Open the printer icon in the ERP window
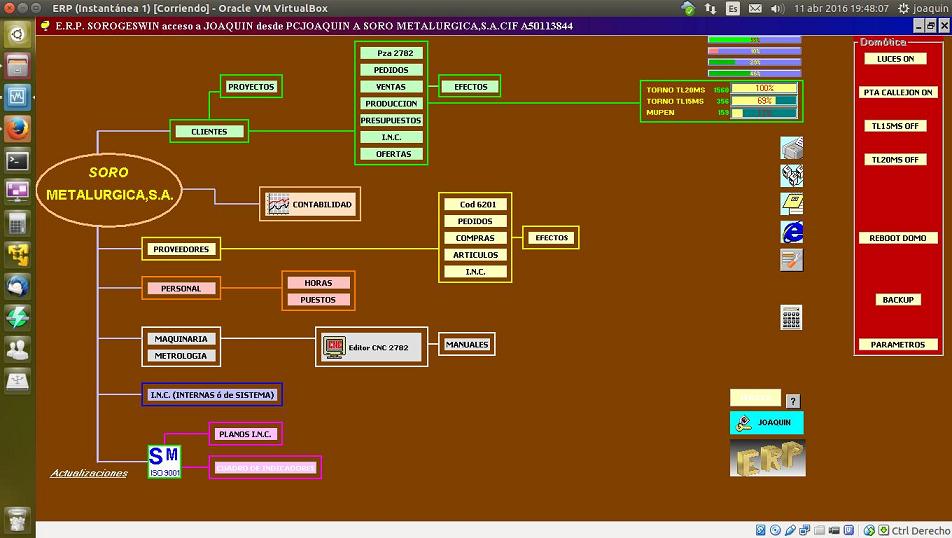 coord(791,148)
